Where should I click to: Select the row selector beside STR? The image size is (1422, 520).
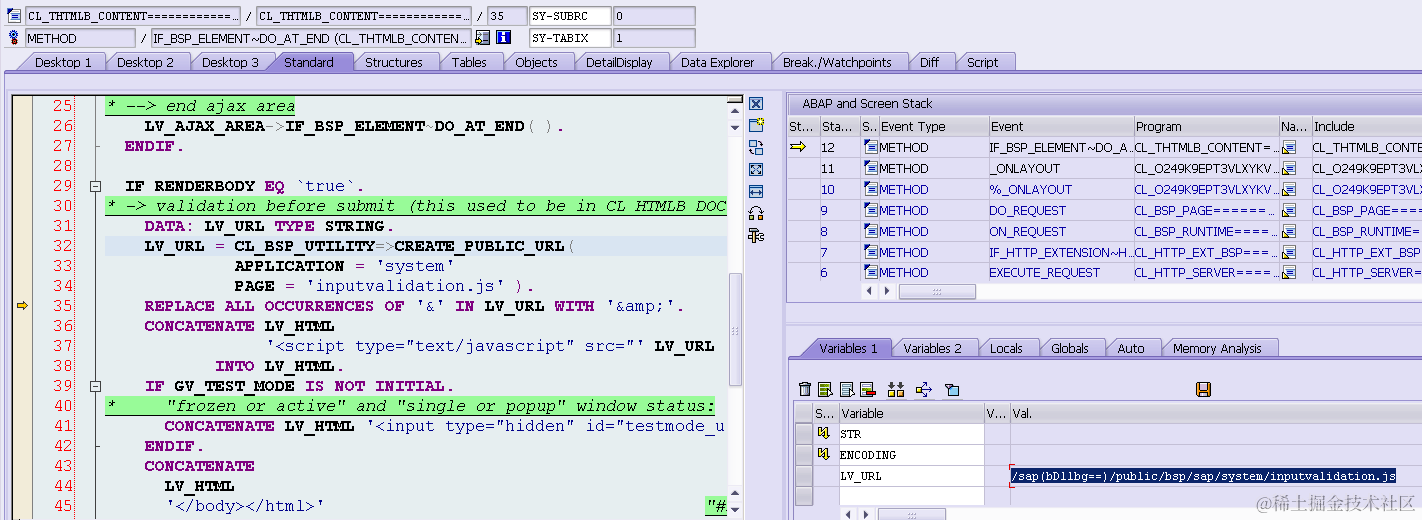click(803, 434)
